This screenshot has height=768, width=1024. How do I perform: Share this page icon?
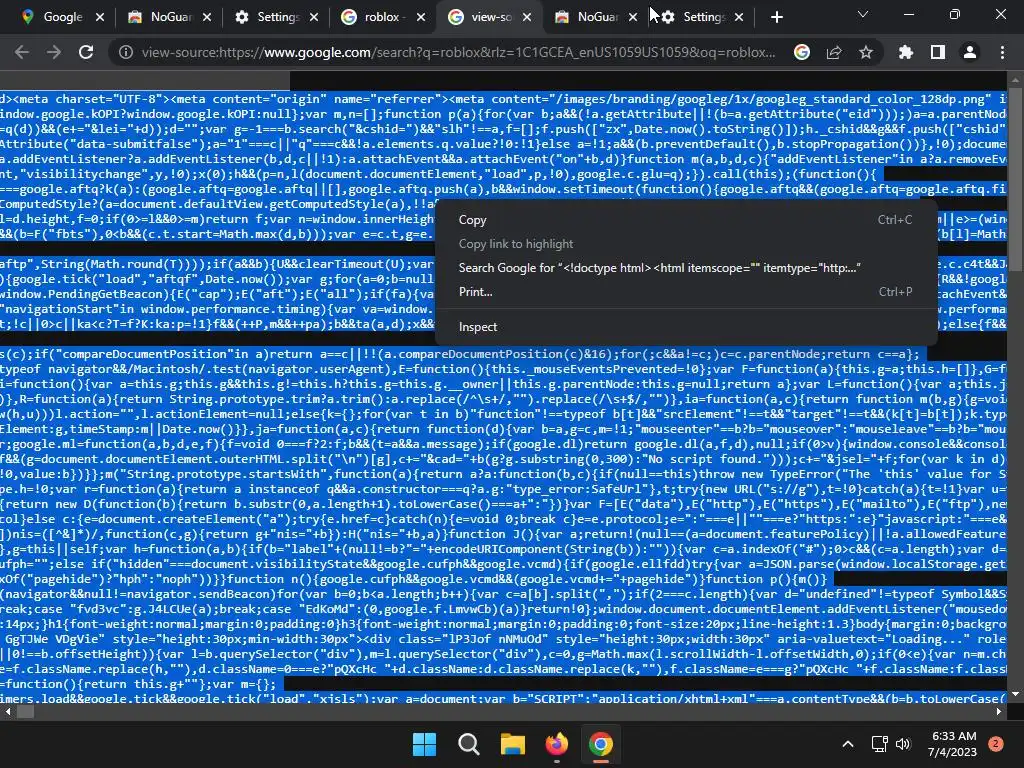click(x=834, y=52)
